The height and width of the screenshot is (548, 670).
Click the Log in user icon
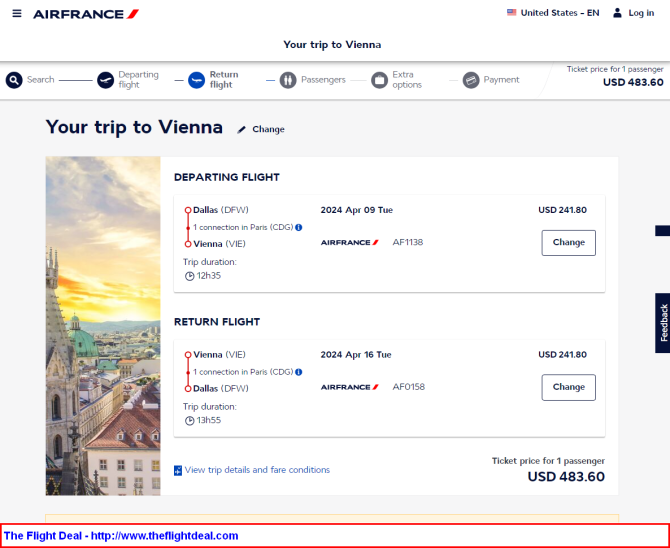click(x=617, y=13)
